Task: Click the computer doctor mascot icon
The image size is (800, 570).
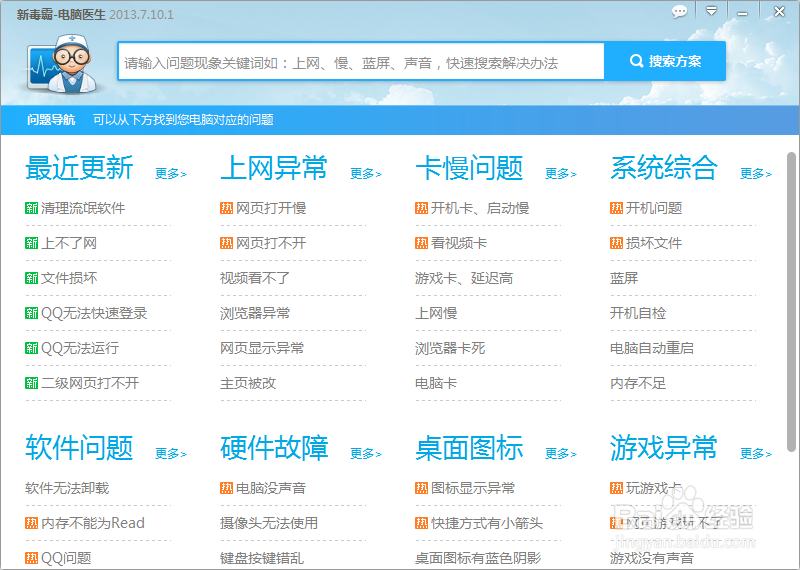Action: click(63, 65)
